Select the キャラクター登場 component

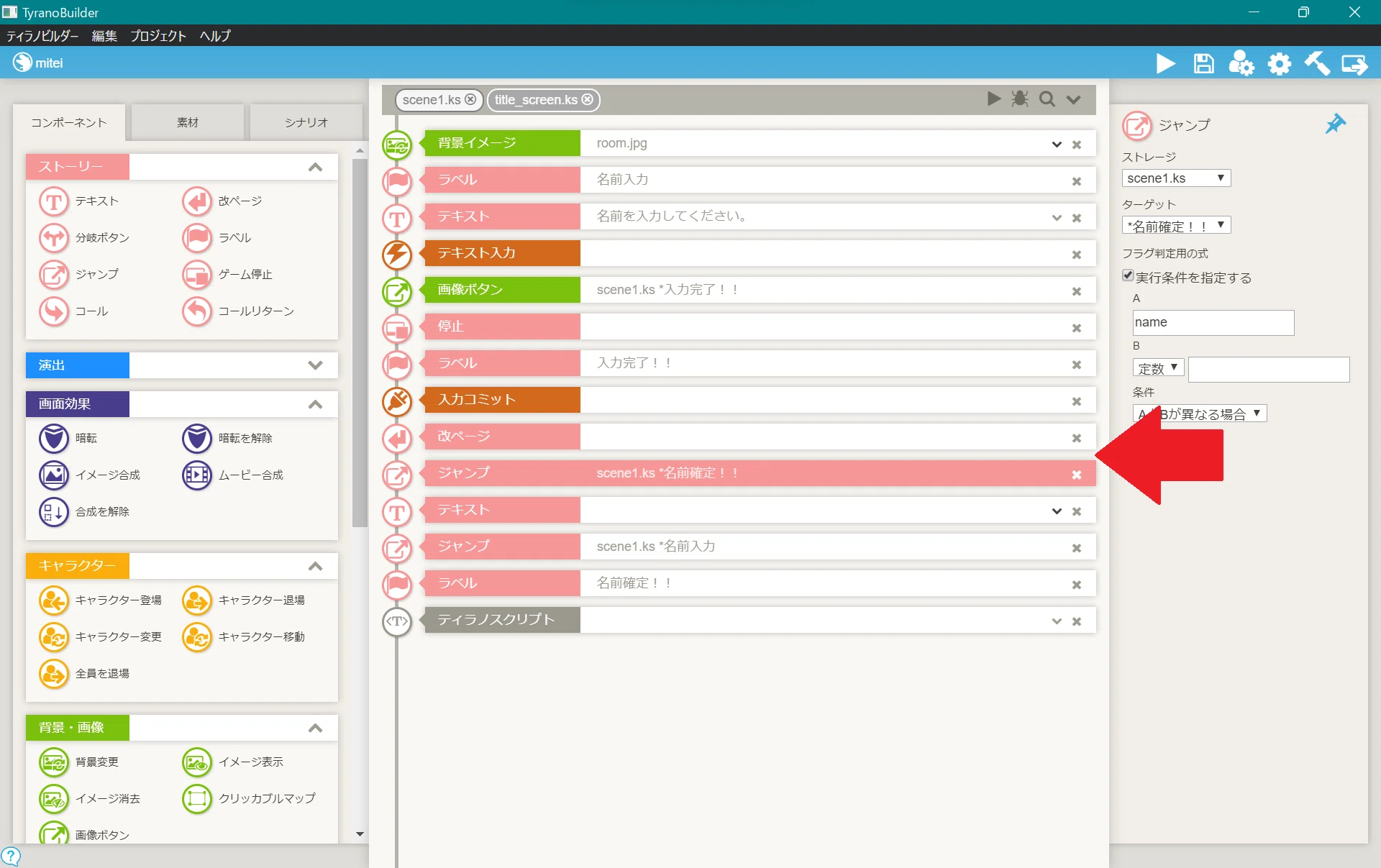[x=101, y=600]
